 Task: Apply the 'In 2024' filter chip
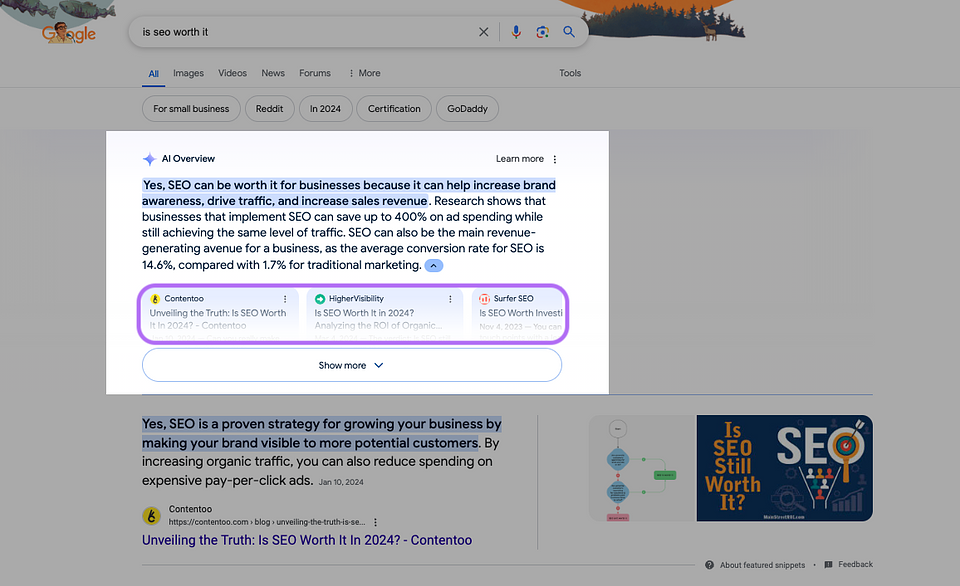click(x=325, y=108)
